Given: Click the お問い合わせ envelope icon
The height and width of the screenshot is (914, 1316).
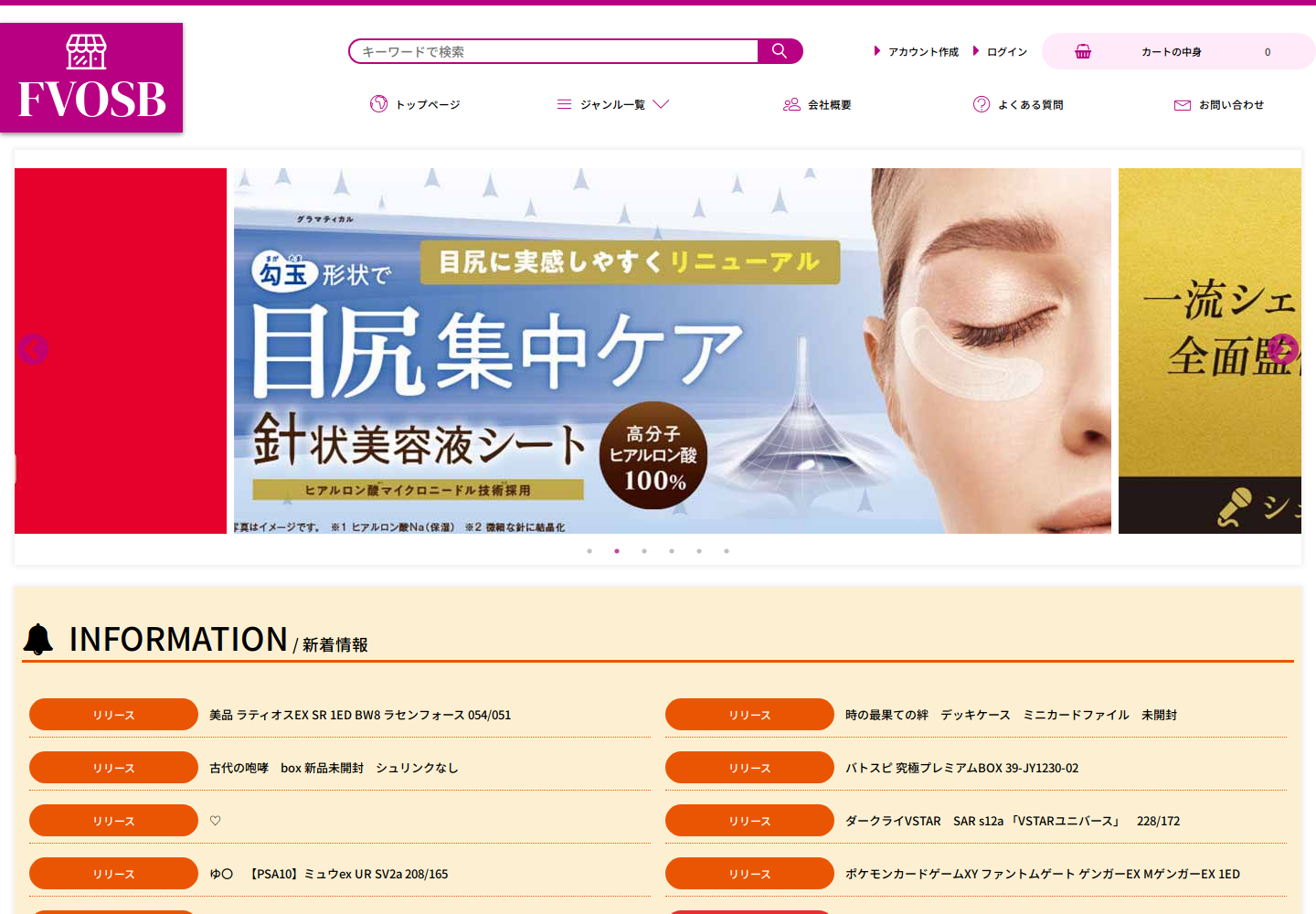Looking at the screenshot, I should (1183, 105).
